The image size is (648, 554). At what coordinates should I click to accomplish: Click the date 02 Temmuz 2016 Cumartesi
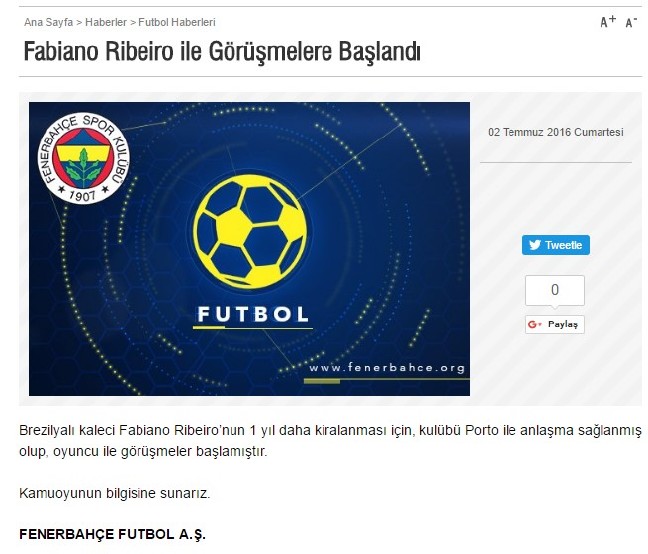coord(555,132)
